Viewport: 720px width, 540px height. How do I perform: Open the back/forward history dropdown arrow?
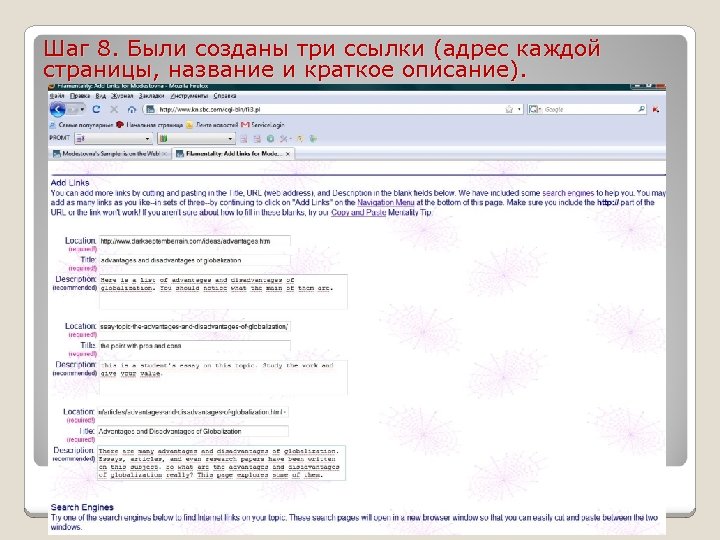(x=82, y=109)
